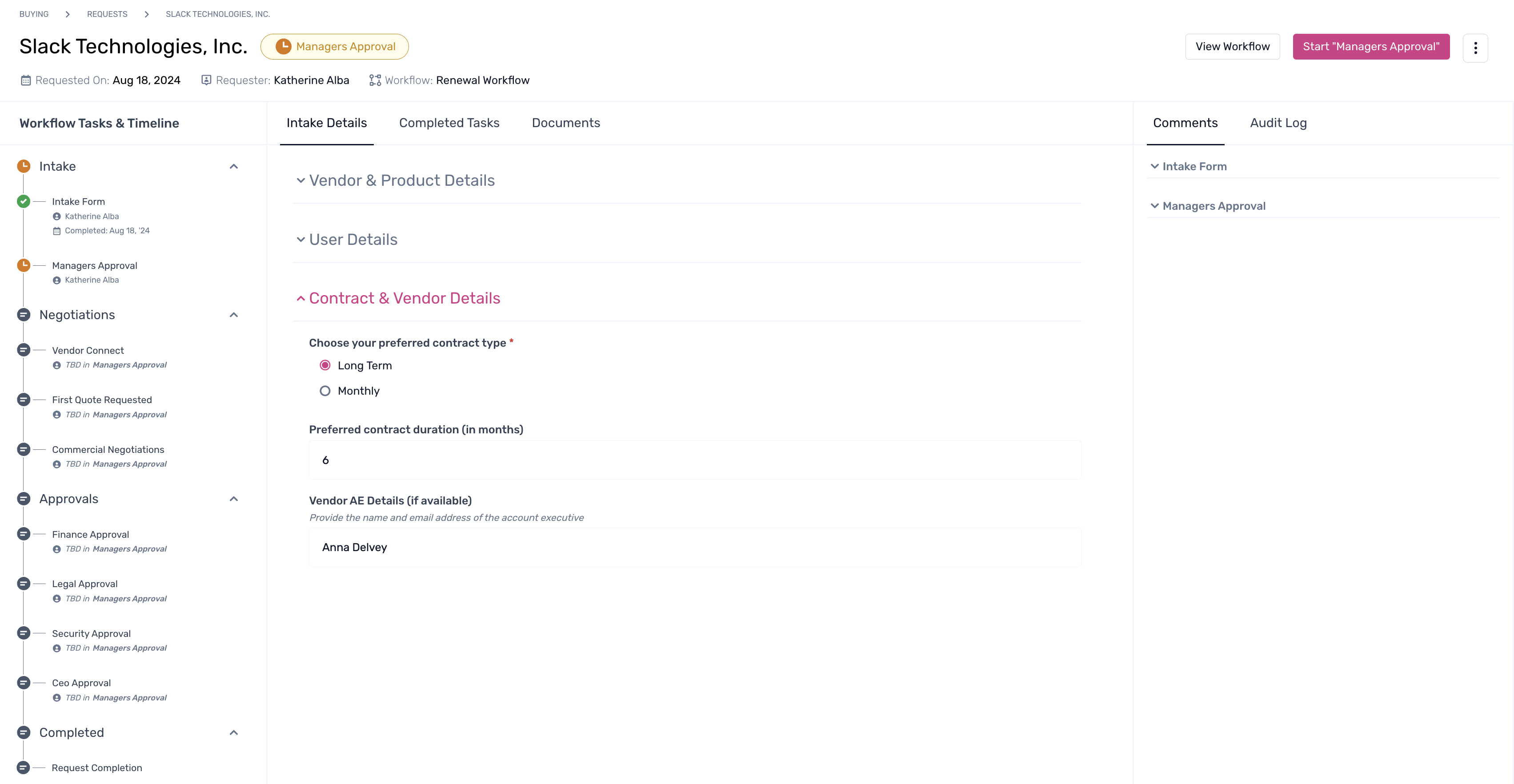Open the Finance Approval task
1514x784 pixels.
coord(91,534)
